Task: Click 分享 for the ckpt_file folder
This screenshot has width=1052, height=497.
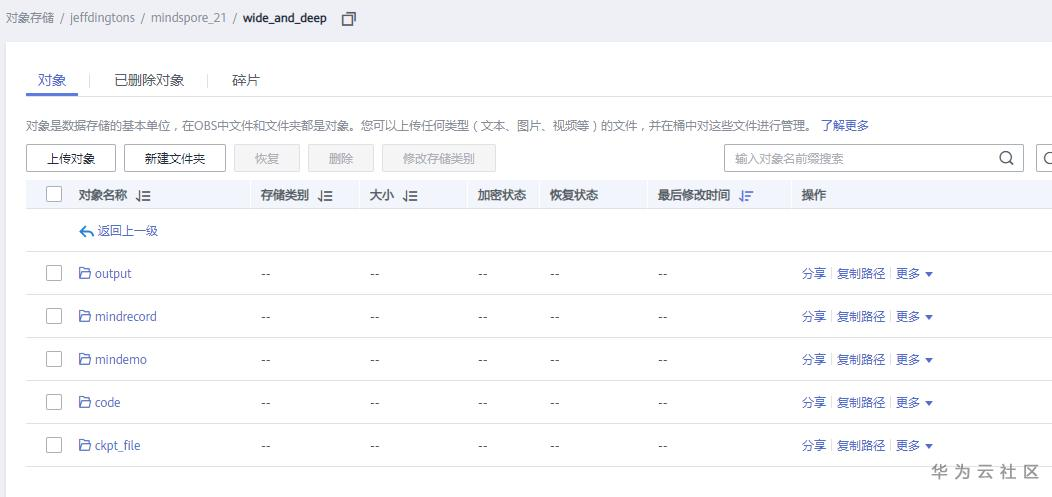Action: pyautogui.click(x=814, y=445)
